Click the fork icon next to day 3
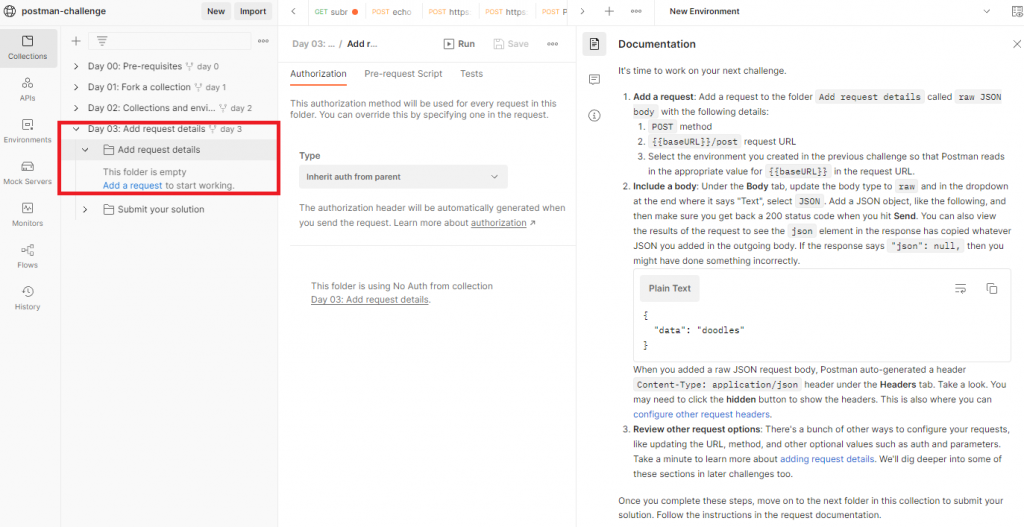The height and width of the screenshot is (527, 1024). [212, 129]
